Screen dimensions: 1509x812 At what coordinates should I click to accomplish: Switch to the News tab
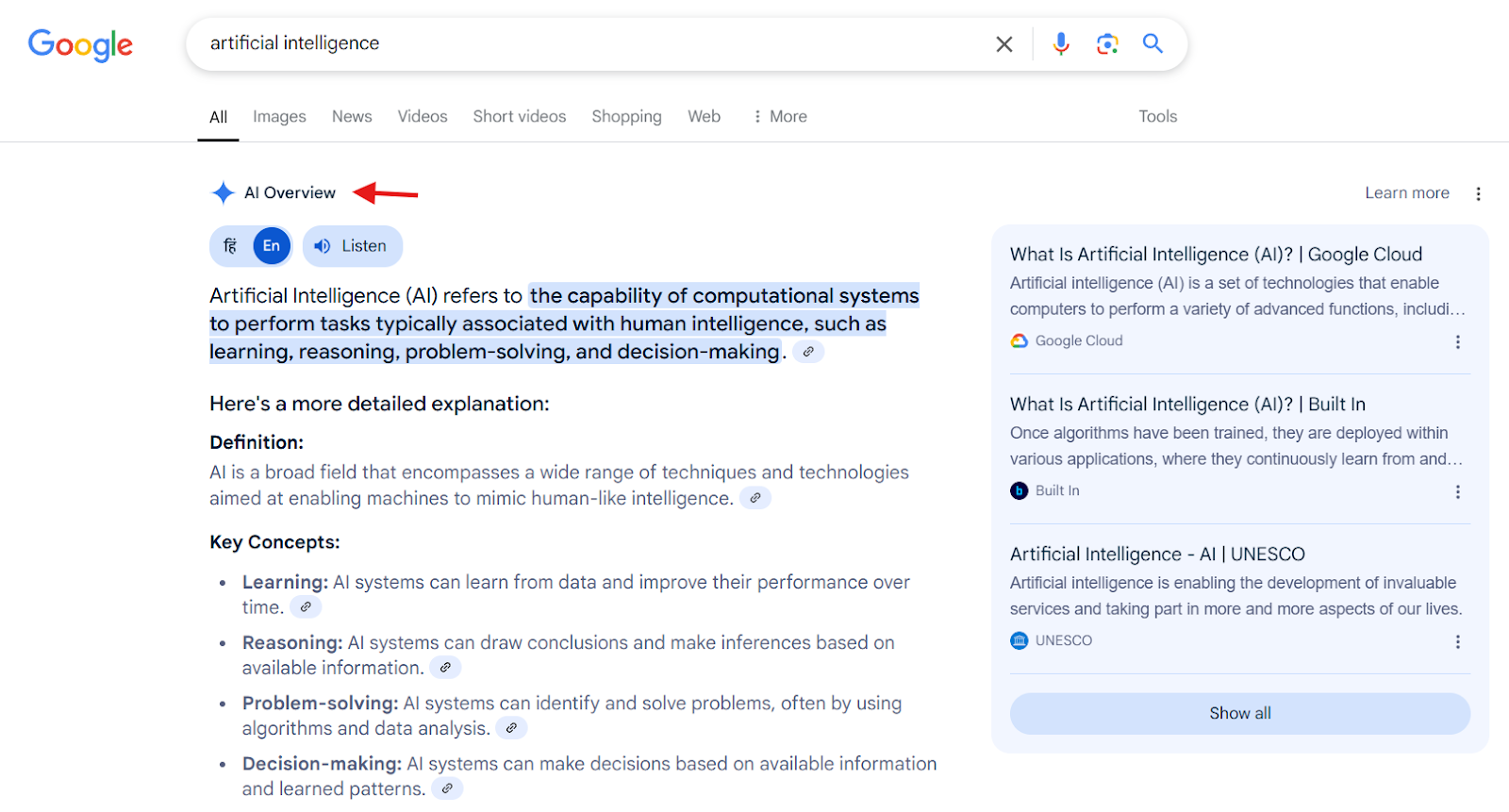click(352, 116)
